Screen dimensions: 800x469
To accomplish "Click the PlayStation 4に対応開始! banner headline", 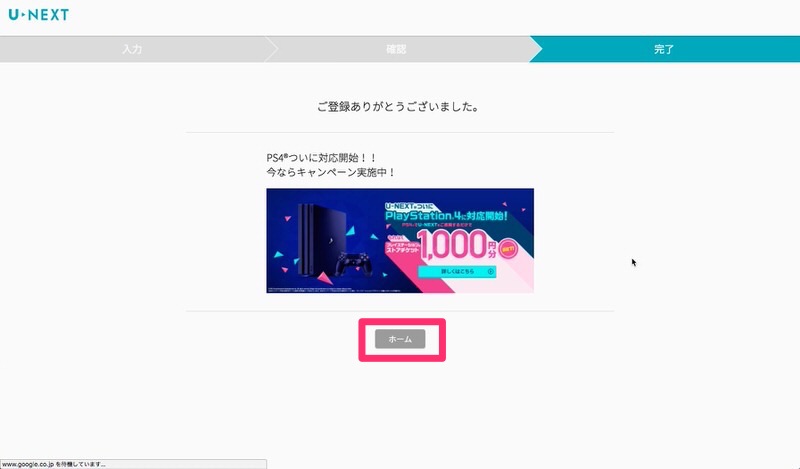I will pos(446,215).
